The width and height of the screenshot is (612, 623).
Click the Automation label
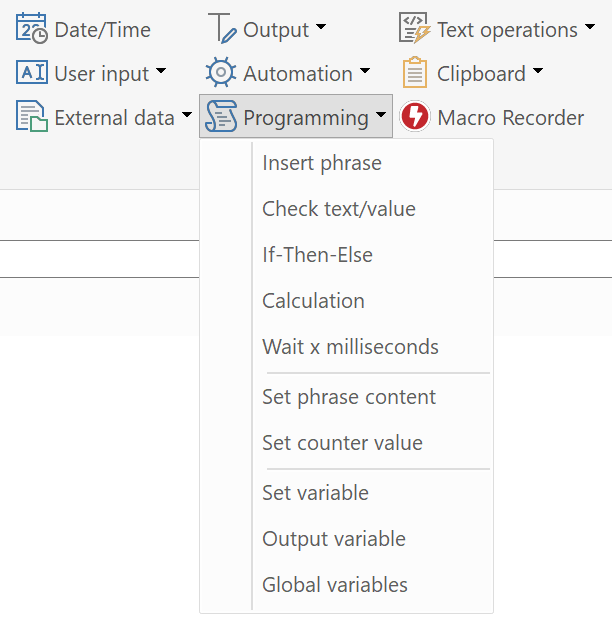point(298,74)
